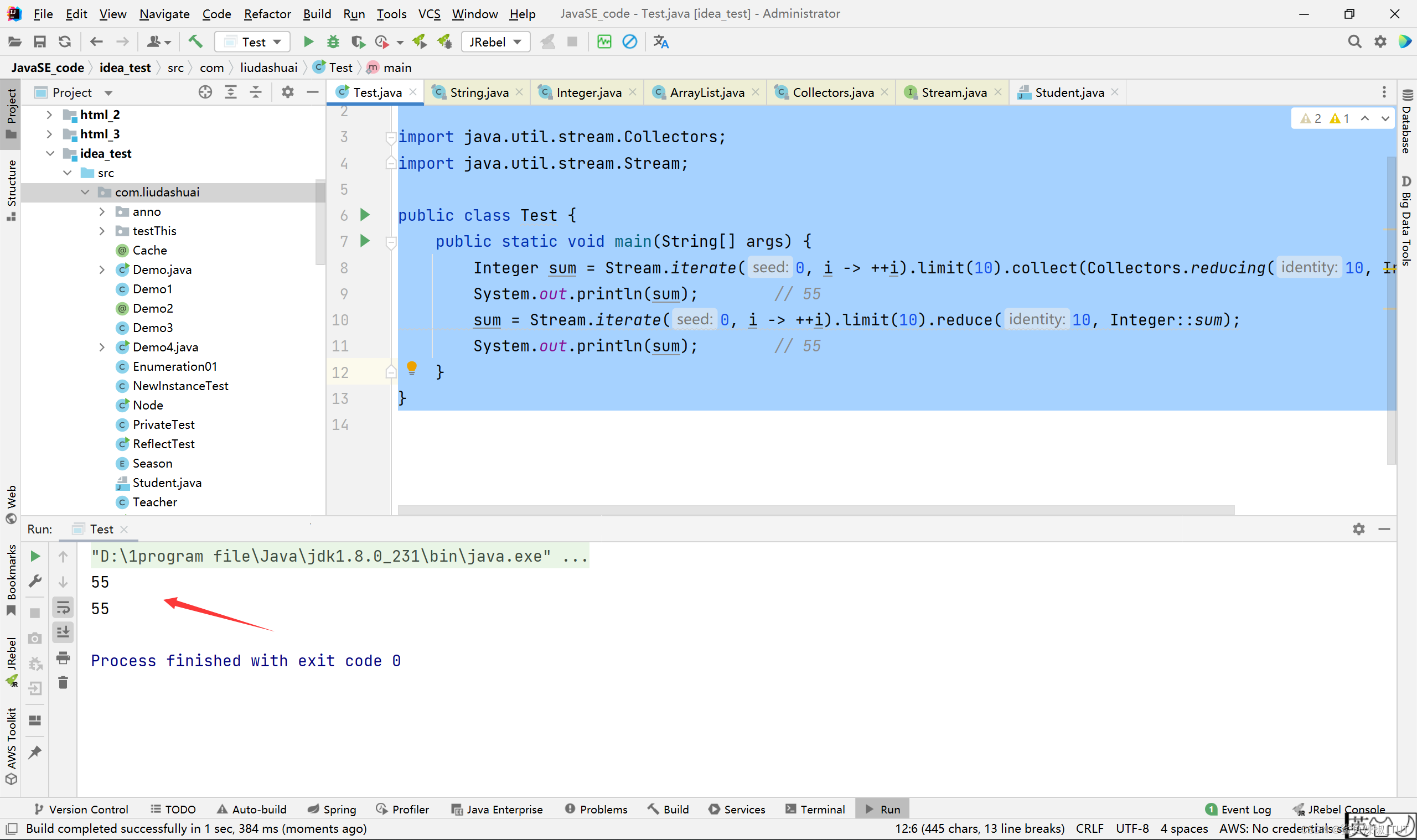Toggle the Database tool window
This screenshot has width=1417, height=840.
tap(1407, 121)
